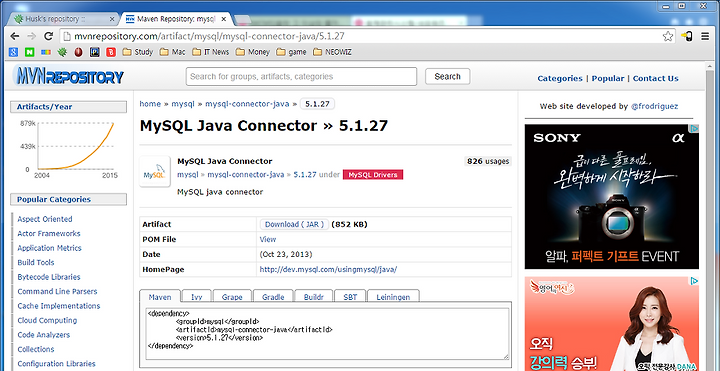This screenshot has height=371, width=720.
Task: Open the Configuration Libraries category
Action: pyautogui.click(x=56, y=364)
